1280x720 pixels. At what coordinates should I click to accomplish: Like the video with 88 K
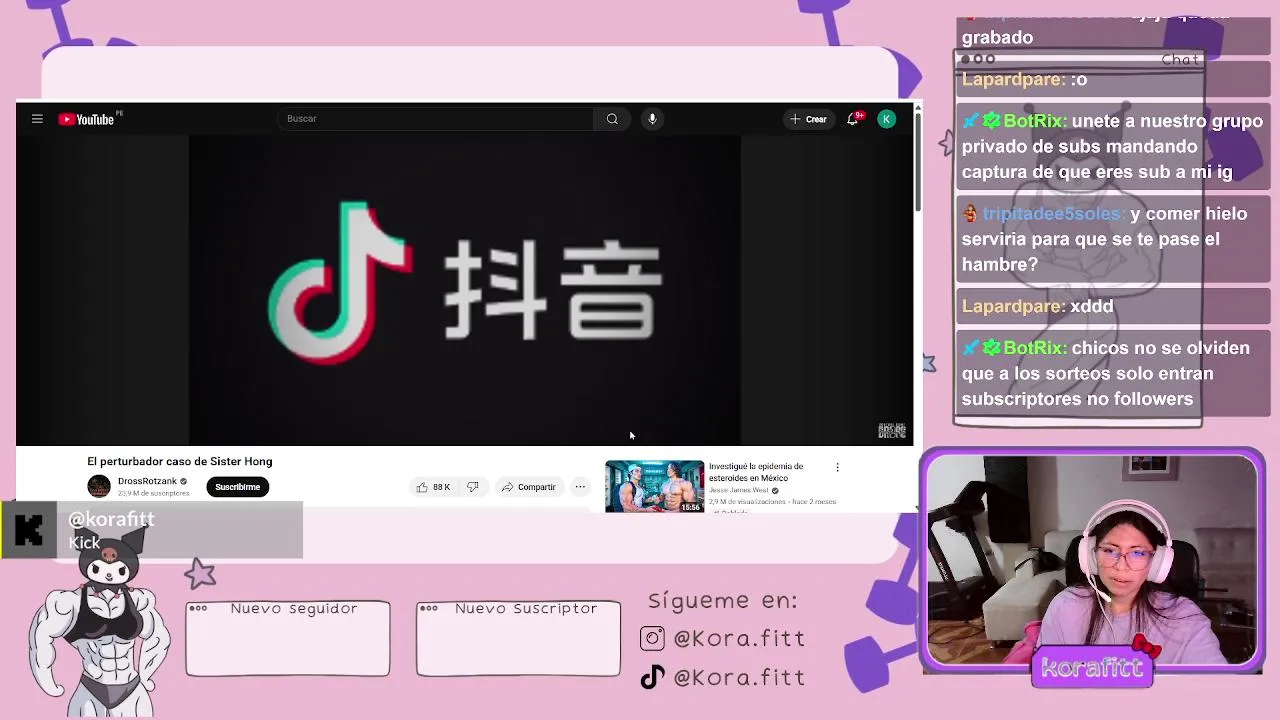[x=433, y=487]
